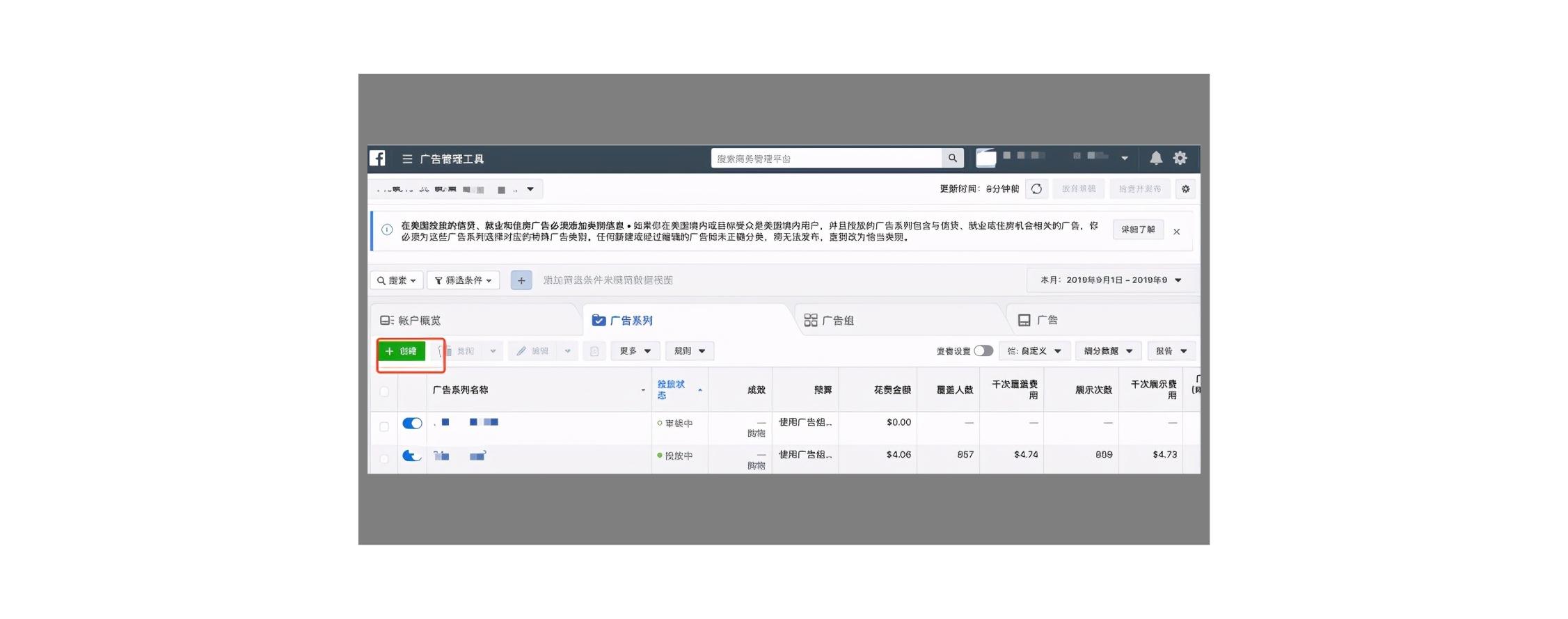Toggle the first campaign's on/off switch (审核中 row)

[412, 423]
